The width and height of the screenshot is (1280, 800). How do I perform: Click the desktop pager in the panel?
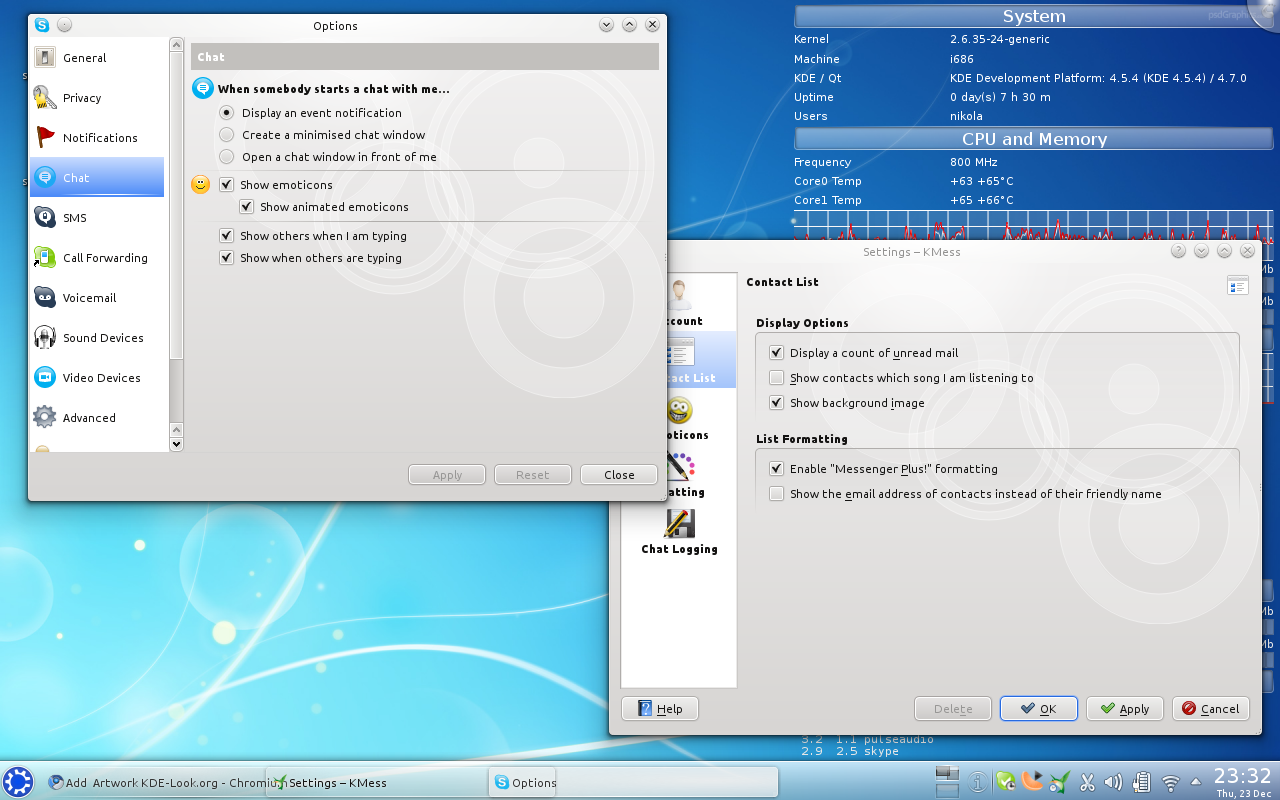[x=947, y=782]
